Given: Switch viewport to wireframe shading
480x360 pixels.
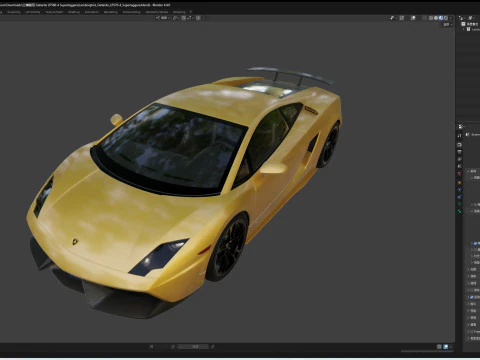Looking at the screenshot, I should click(x=431, y=18).
